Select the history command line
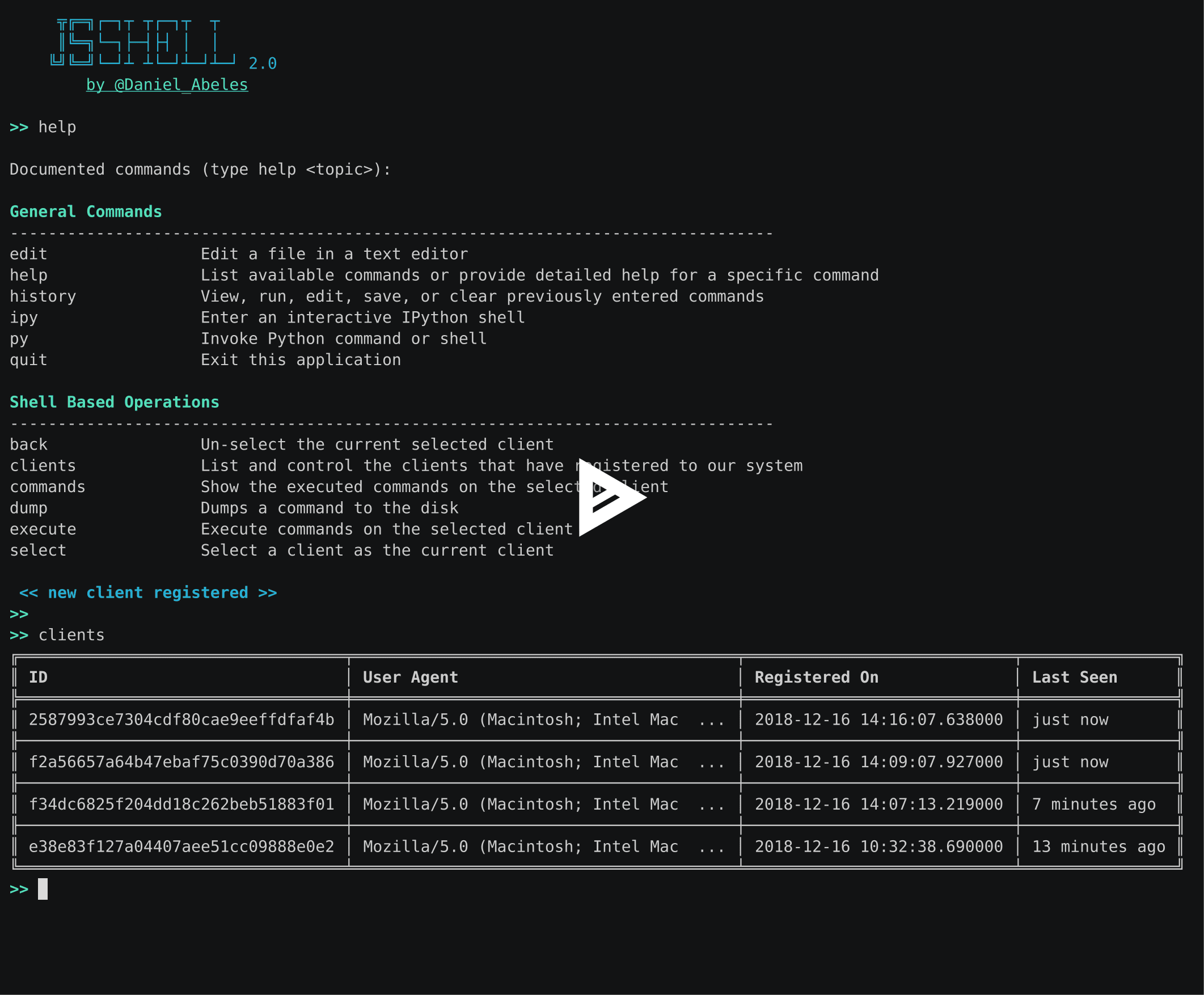1204x995 pixels. [x=43, y=297]
